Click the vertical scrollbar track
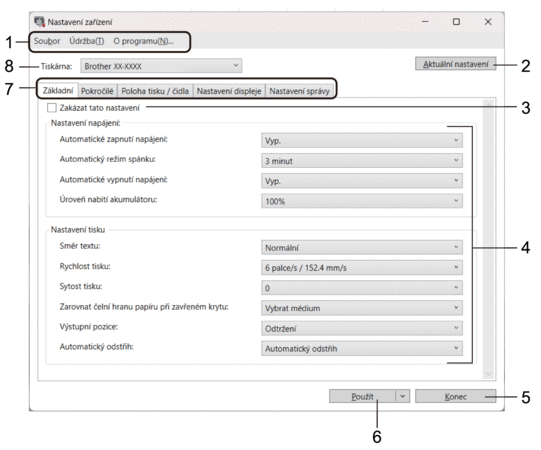This screenshot has height=450, width=541. pos(489,238)
